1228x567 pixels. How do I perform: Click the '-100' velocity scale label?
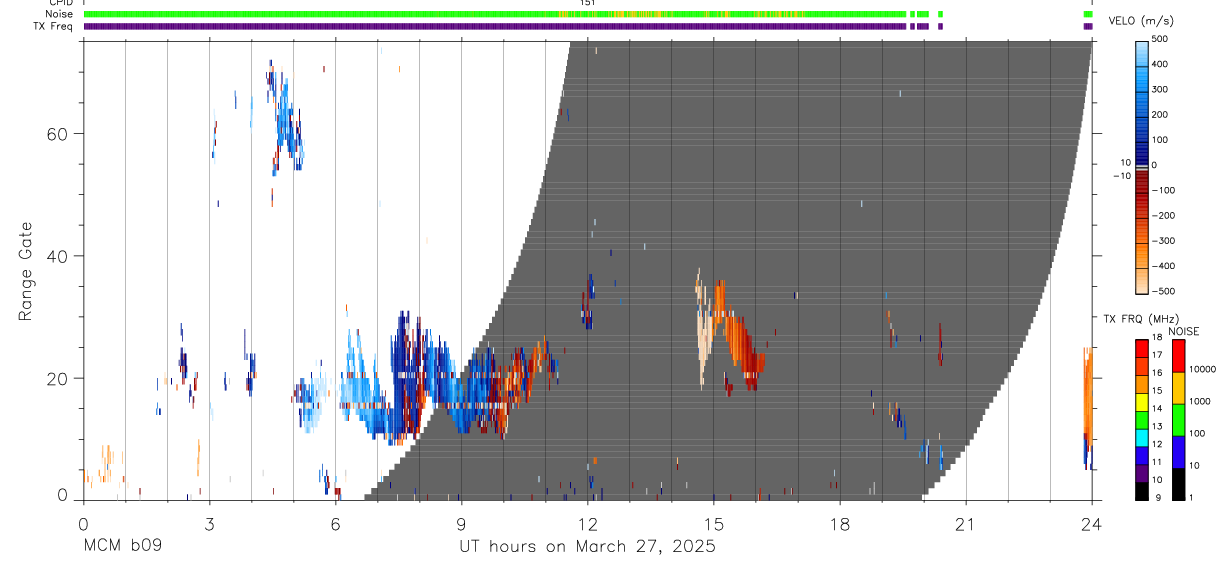[1163, 190]
